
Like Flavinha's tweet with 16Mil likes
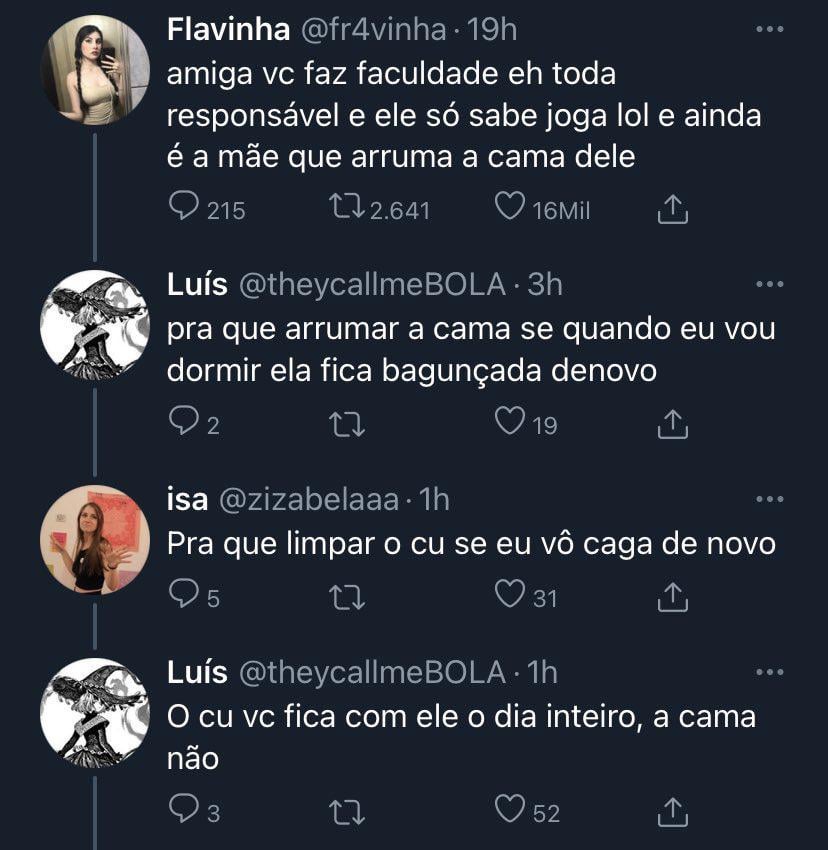[x=510, y=207]
